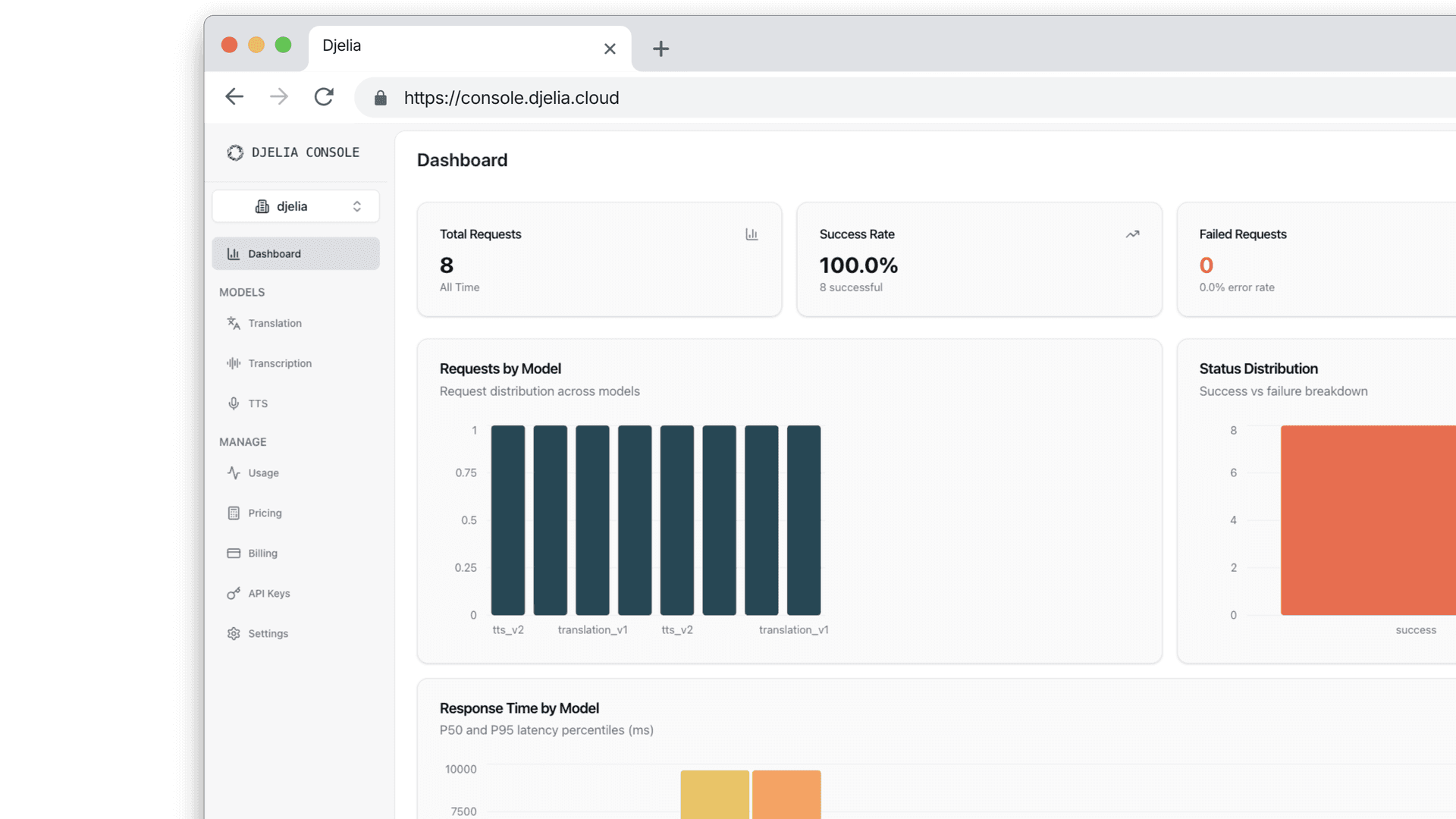Screen dimensions: 1456x819
Task: Click the 'Status Distribution' chart title
Action: [x=1259, y=369]
